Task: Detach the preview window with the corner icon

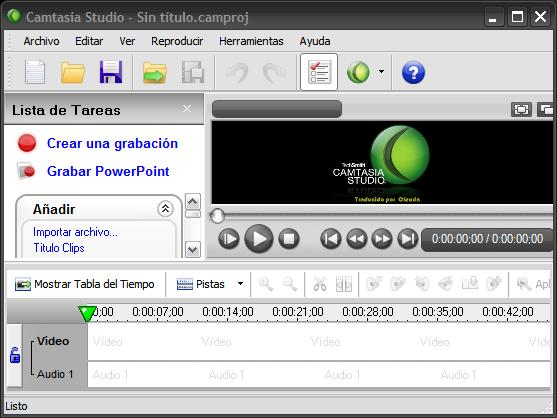Action: [546, 109]
